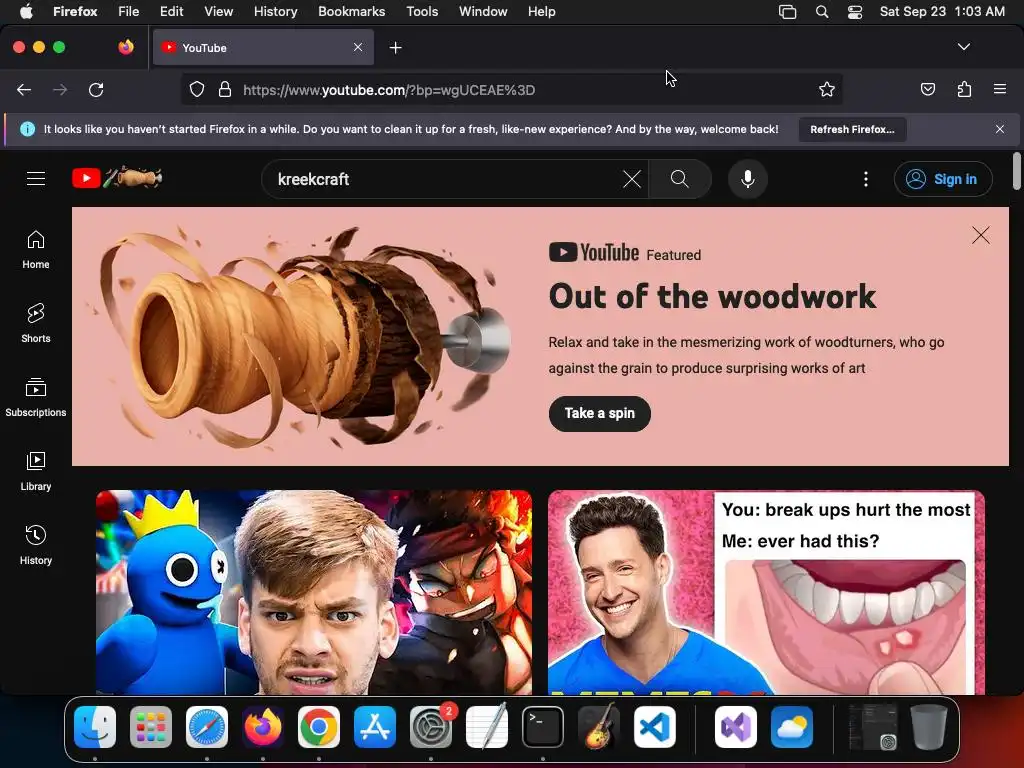Screen dimensions: 1024x768
Task: Open Launchpad from the dock
Action: coord(151,727)
